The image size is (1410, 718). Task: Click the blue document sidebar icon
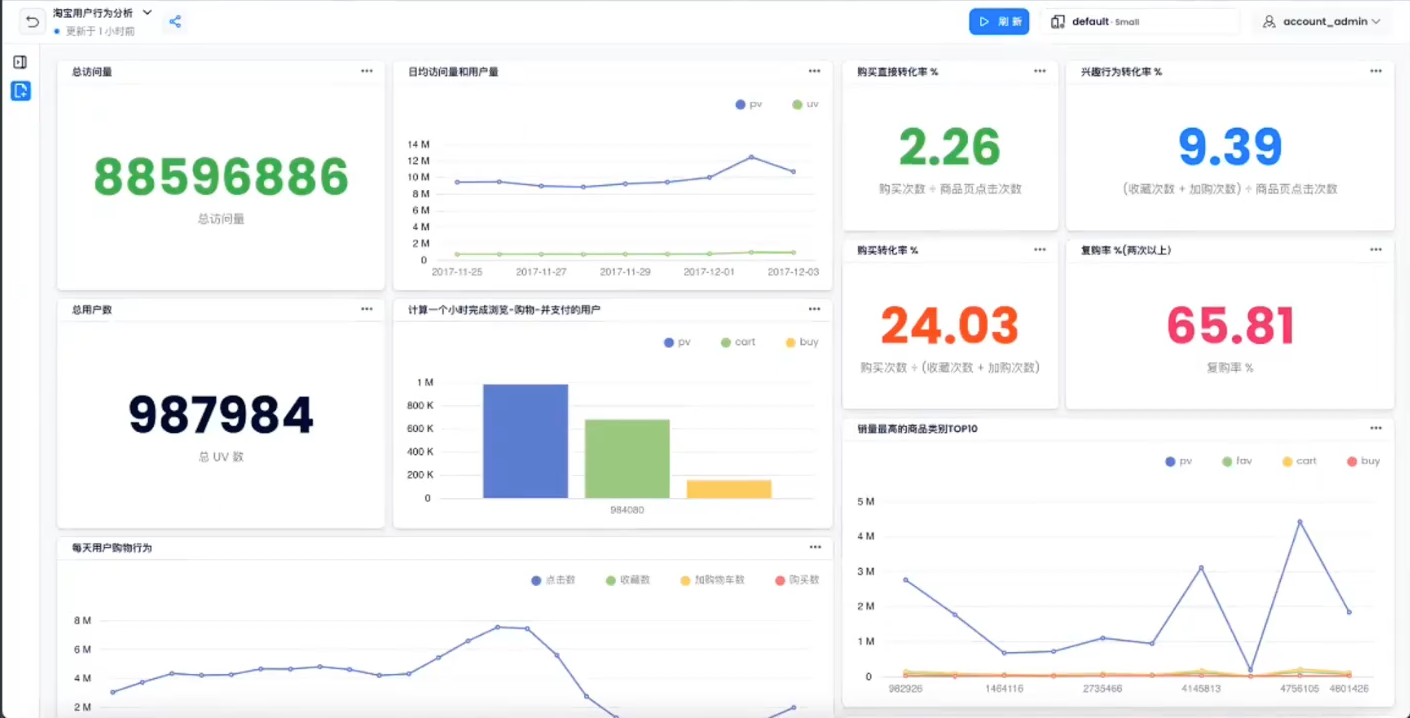[20, 91]
